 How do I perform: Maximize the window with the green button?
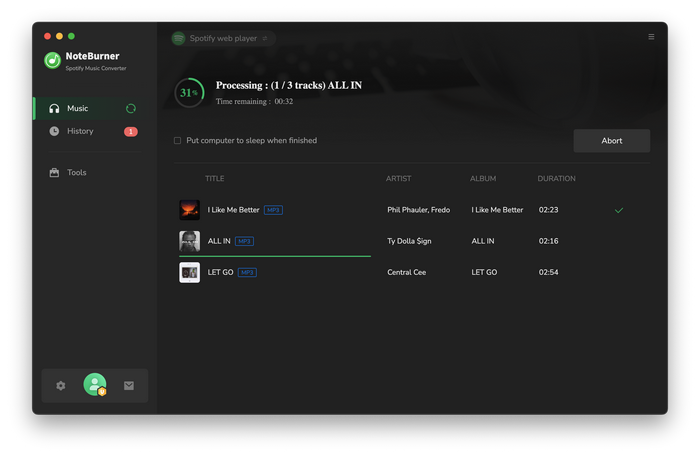[x=71, y=36]
